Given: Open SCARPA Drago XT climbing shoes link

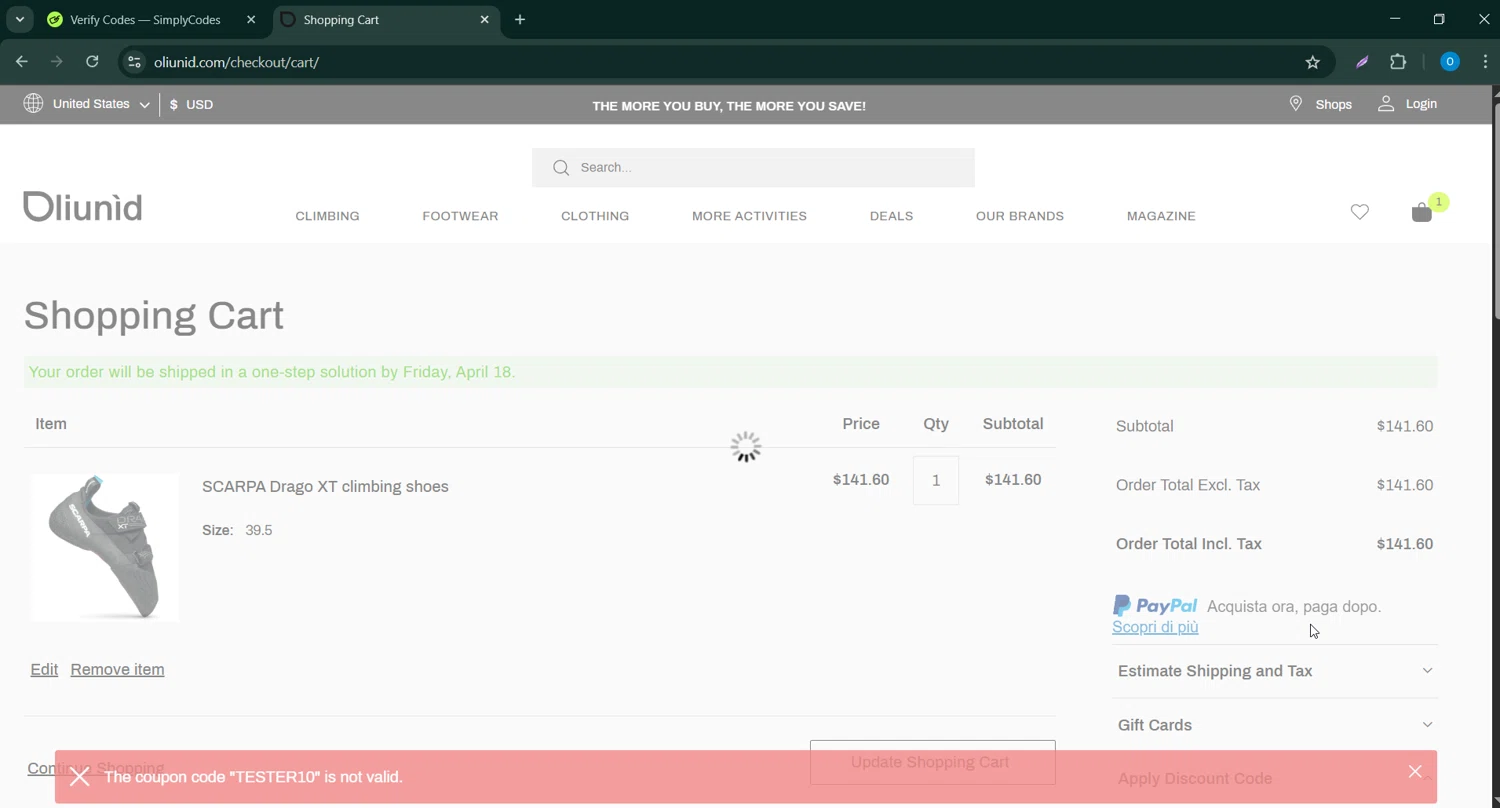Looking at the screenshot, I should coord(325,487).
